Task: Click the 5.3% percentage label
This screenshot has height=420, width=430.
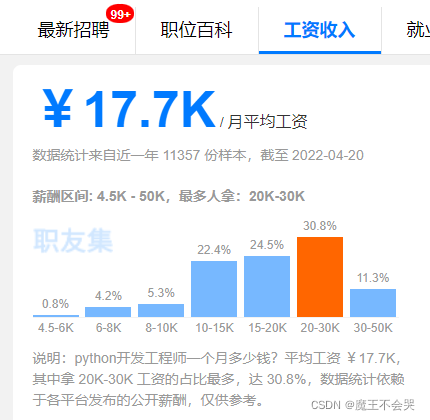Action: click(161, 293)
